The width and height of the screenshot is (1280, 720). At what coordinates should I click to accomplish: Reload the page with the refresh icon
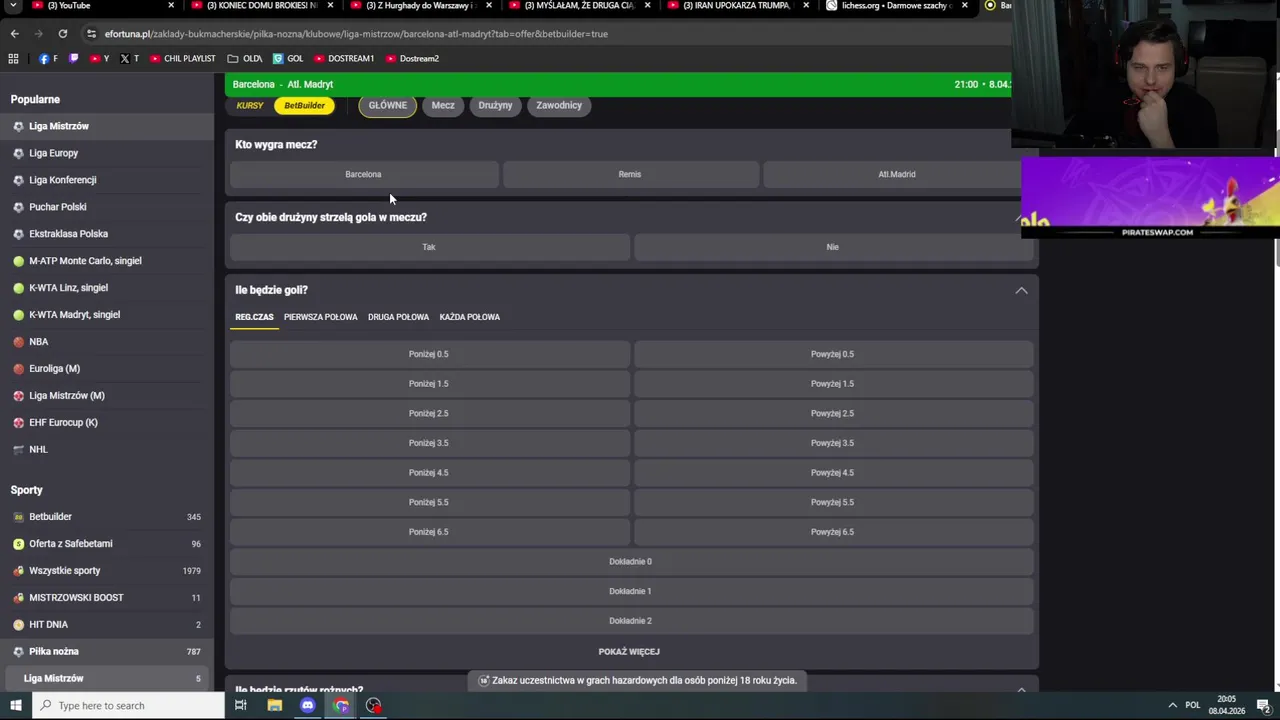pos(62,33)
